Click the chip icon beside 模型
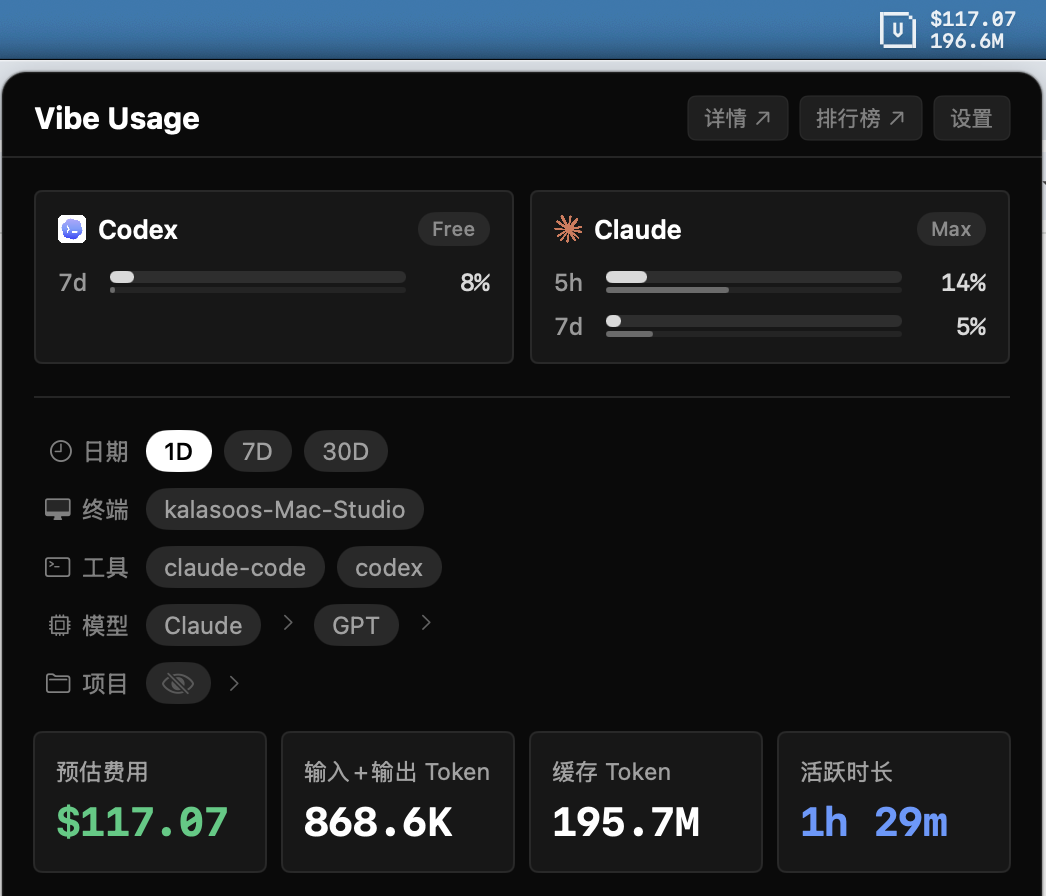This screenshot has width=1046, height=896. (59, 625)
